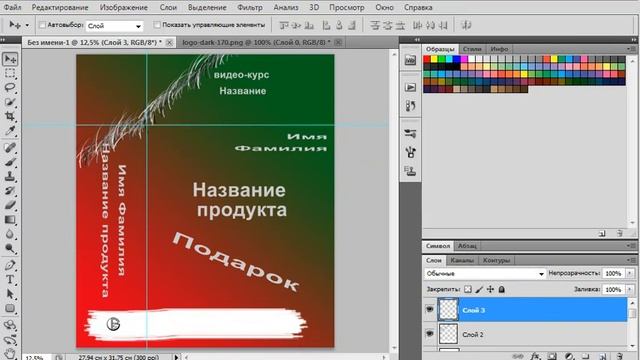Click the Auto-Align Layers icon in options bar
Image resolution: width=640 pixels, height=360 pixels.
[467, 25]
